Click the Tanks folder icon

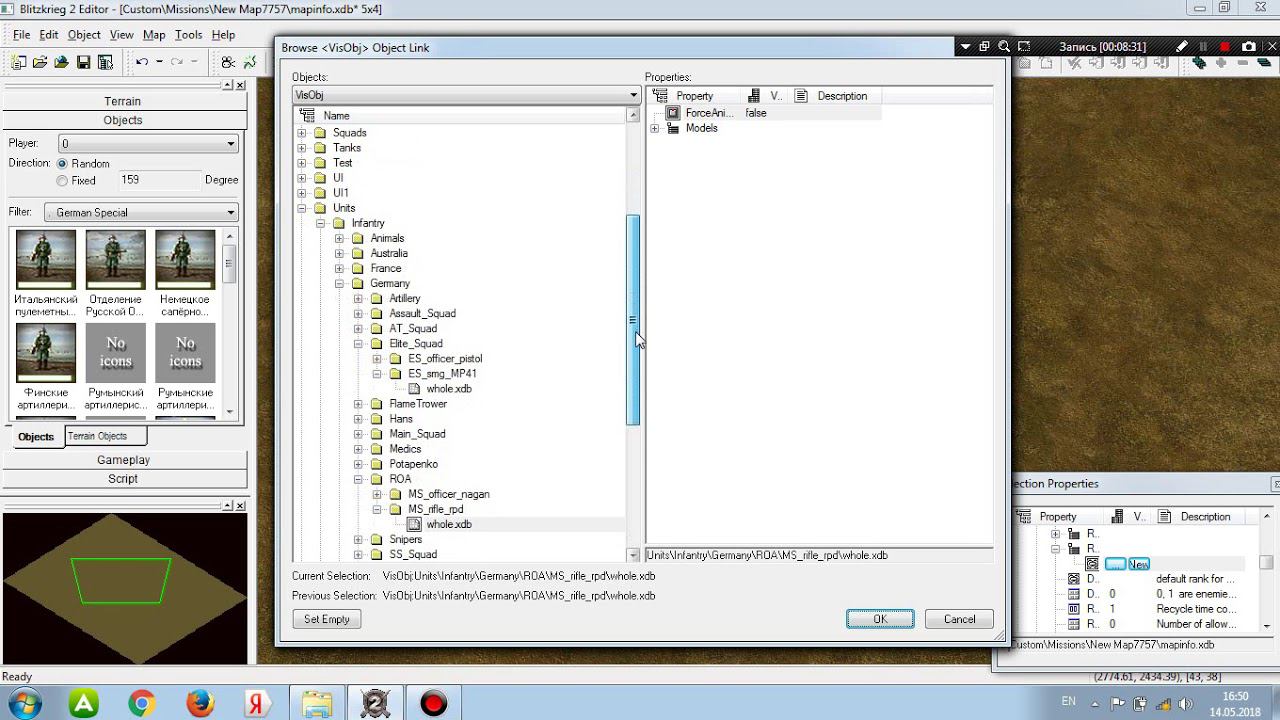320,148
